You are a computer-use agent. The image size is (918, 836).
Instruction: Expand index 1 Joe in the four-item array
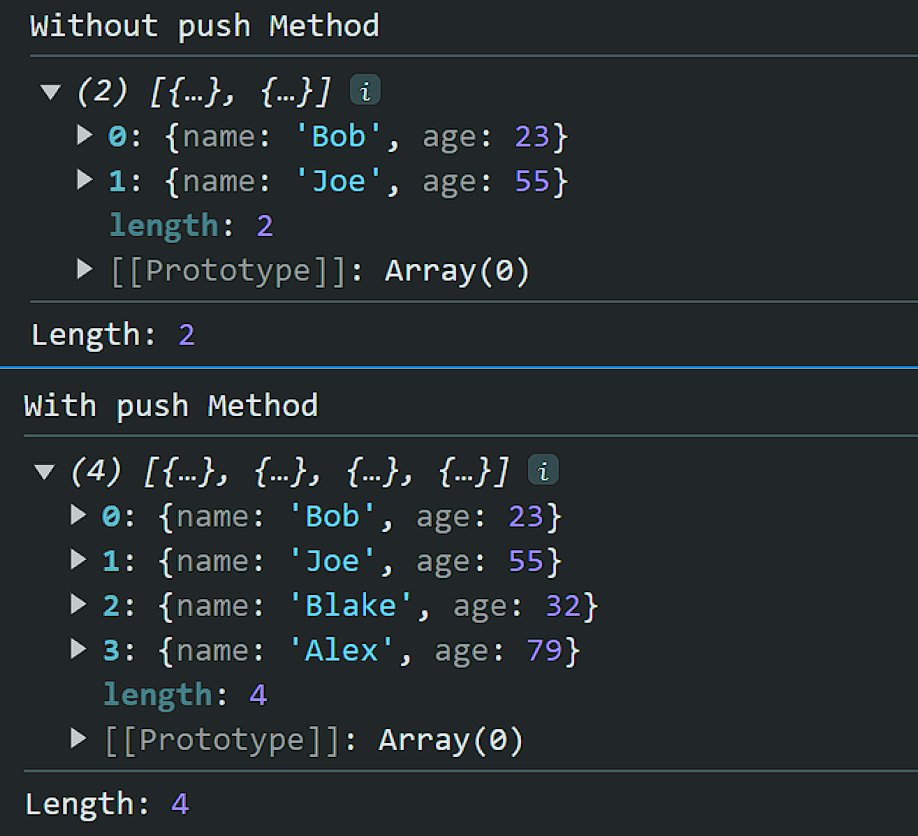pos(79,560)
